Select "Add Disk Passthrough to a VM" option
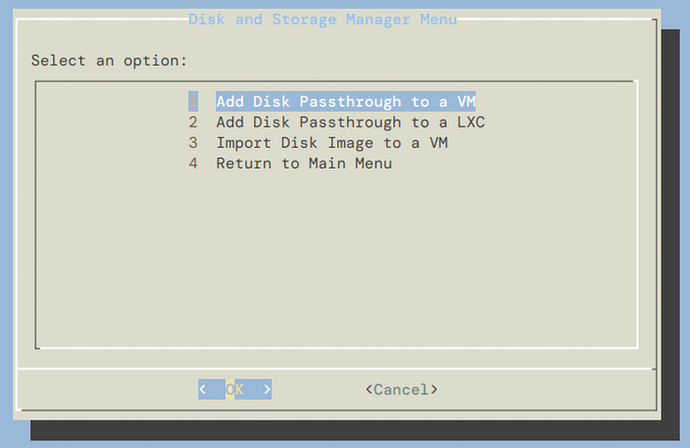690x448 pixels. tap(345, 102)
